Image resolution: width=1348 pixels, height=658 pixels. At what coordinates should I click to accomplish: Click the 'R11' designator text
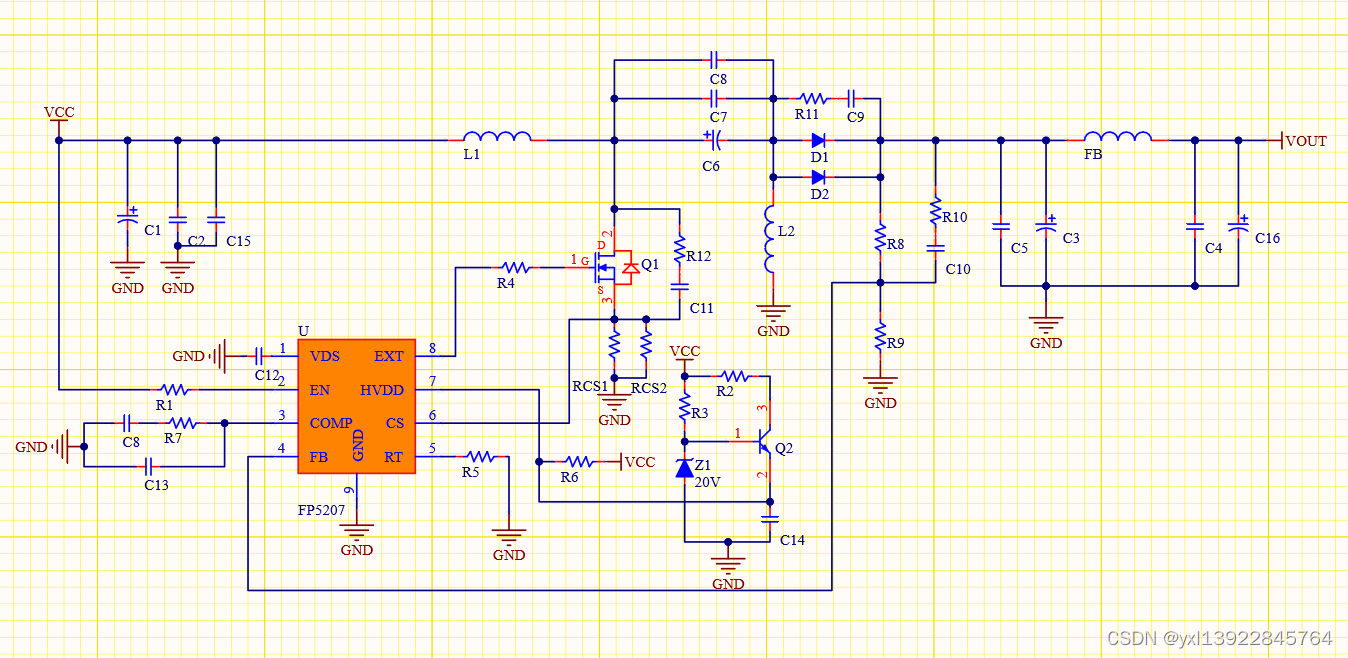click(x=807, y=115)
